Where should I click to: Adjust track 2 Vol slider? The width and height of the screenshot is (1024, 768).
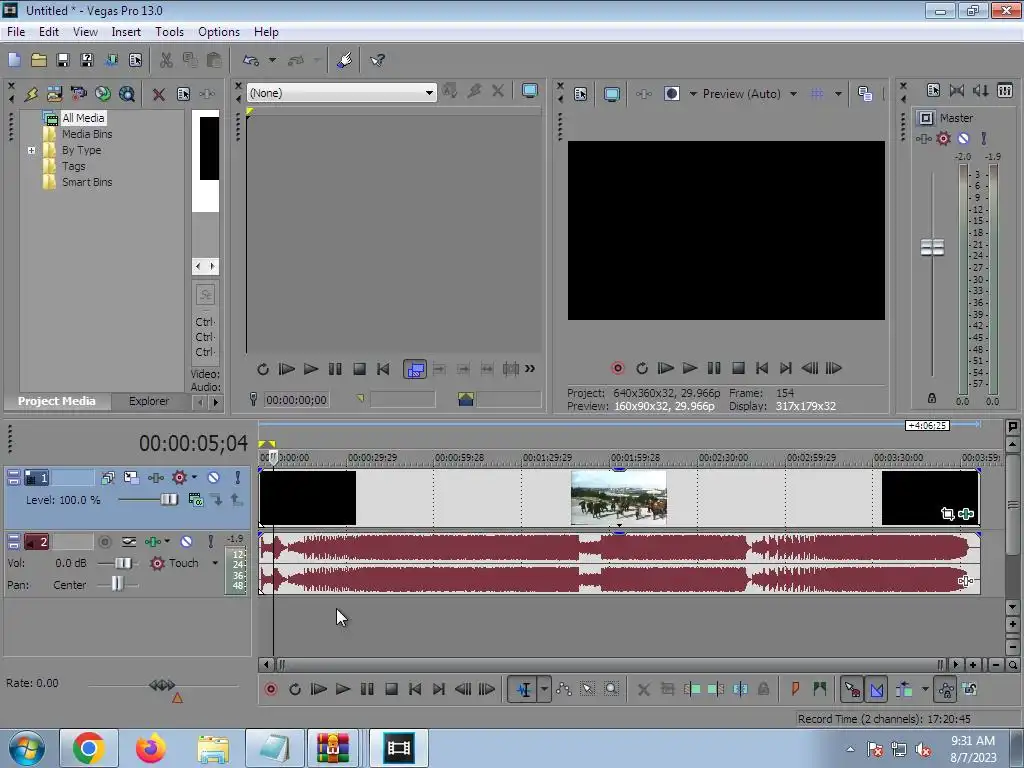(123, 563)
